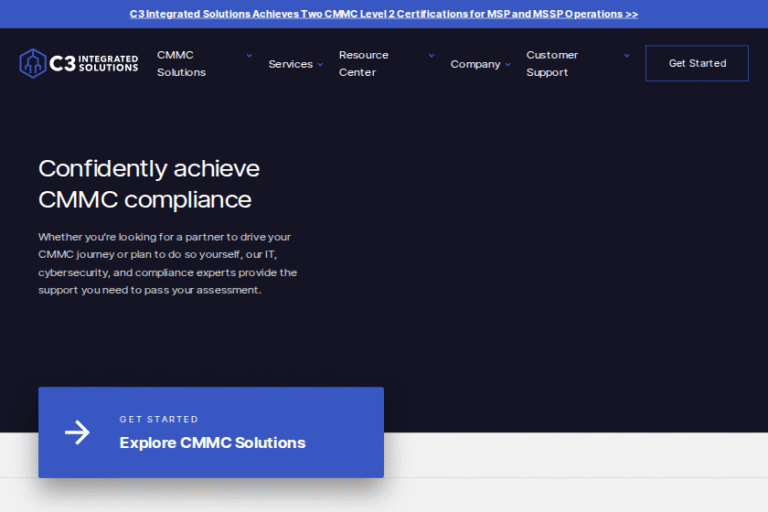Click the C3 hexagon logo icon
This screenshot has height=512, width=768.
(33, 63)
